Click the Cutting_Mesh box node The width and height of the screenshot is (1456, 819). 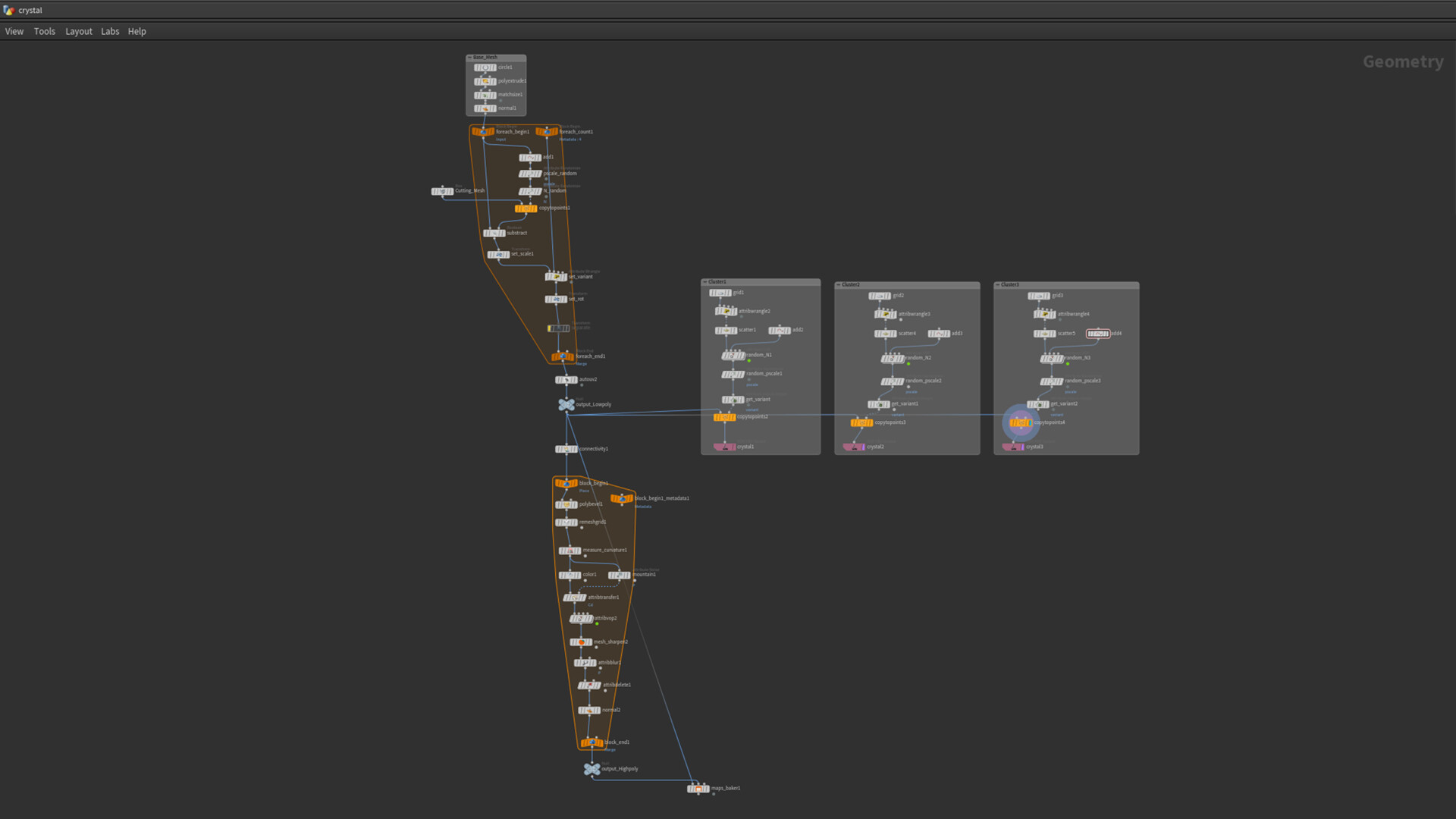tap(442, 191)
